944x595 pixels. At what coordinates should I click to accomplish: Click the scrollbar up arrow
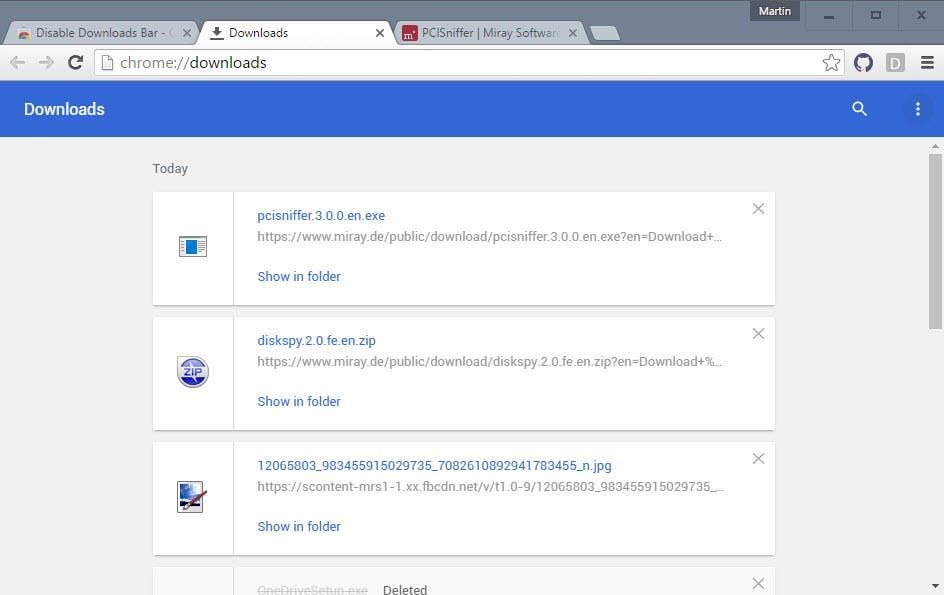coord(935,146)
